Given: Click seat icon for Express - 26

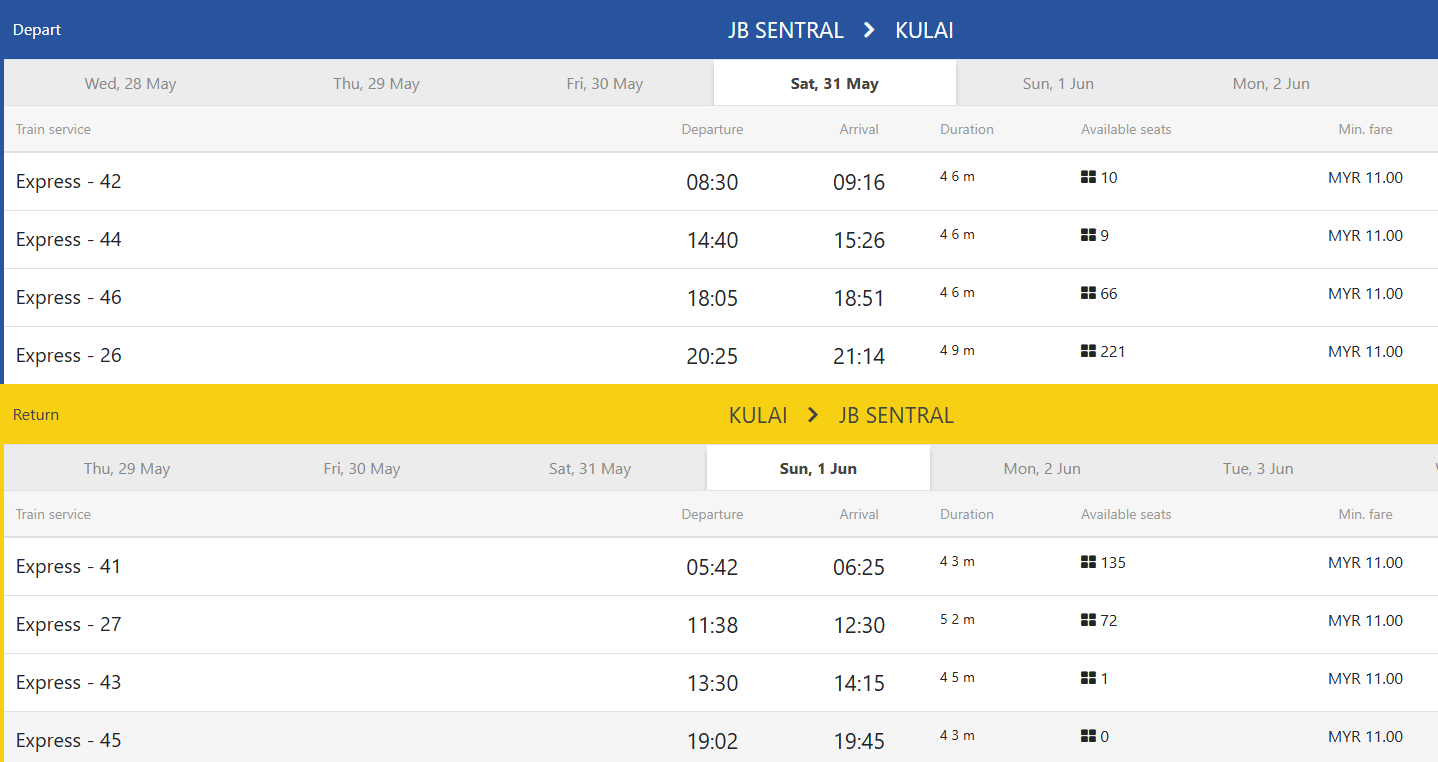Looking at the screenshot, I should pos(1089,352).
